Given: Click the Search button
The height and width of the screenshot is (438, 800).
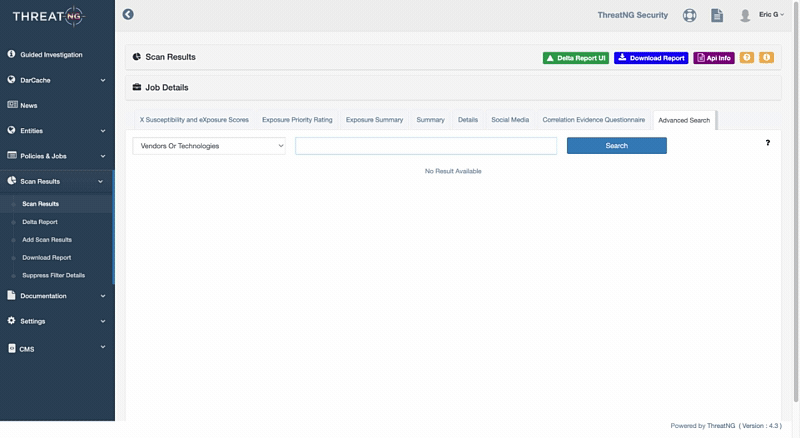Looking at the screenshot, I should point(616,145).
